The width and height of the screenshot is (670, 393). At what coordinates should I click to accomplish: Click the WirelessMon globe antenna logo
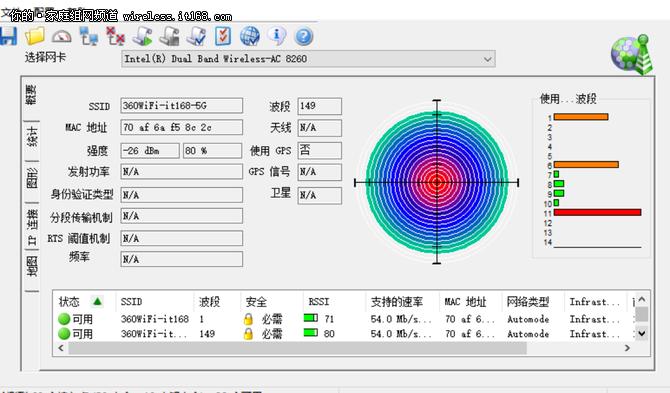(x=632, y=54)
